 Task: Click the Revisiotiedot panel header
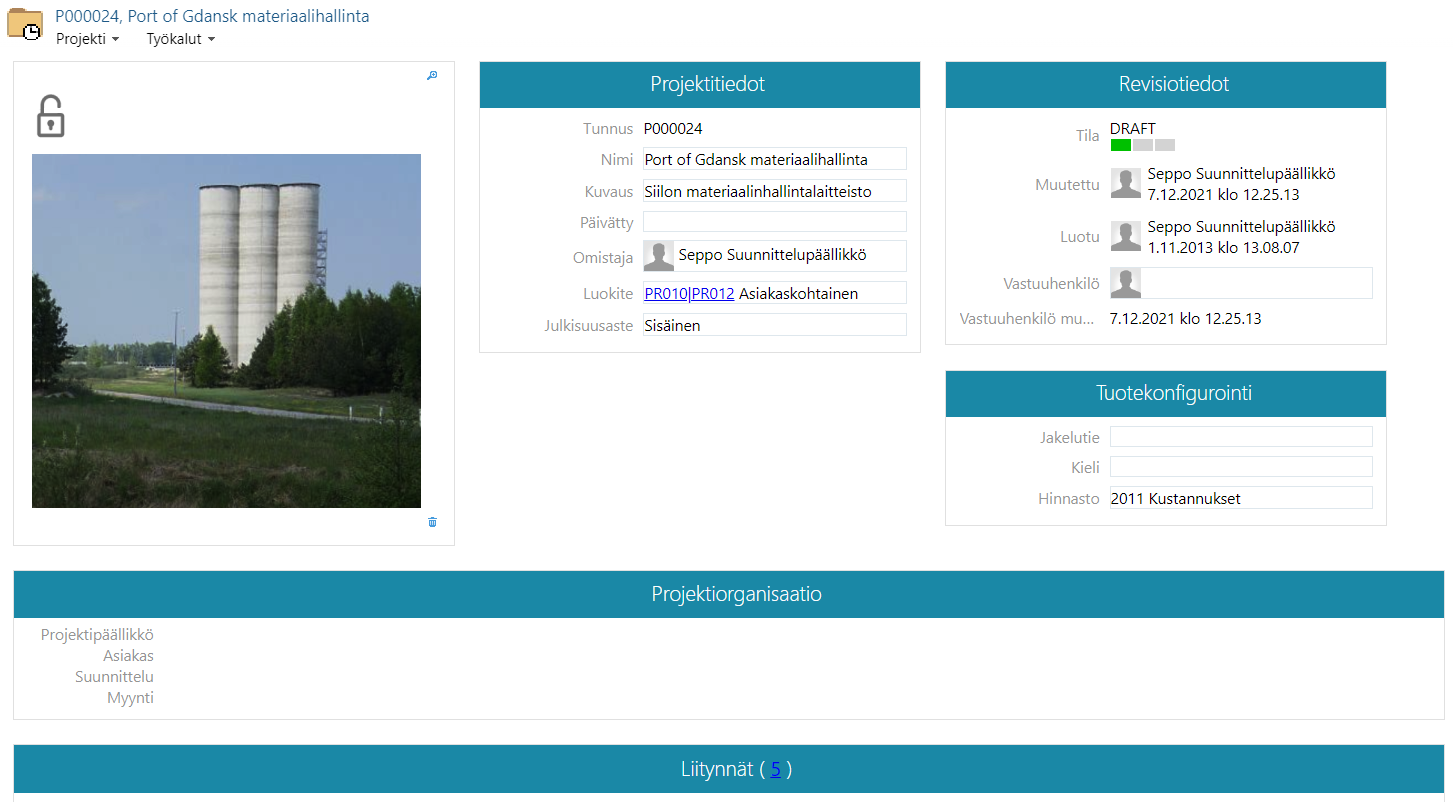(x=1166, y=85)
